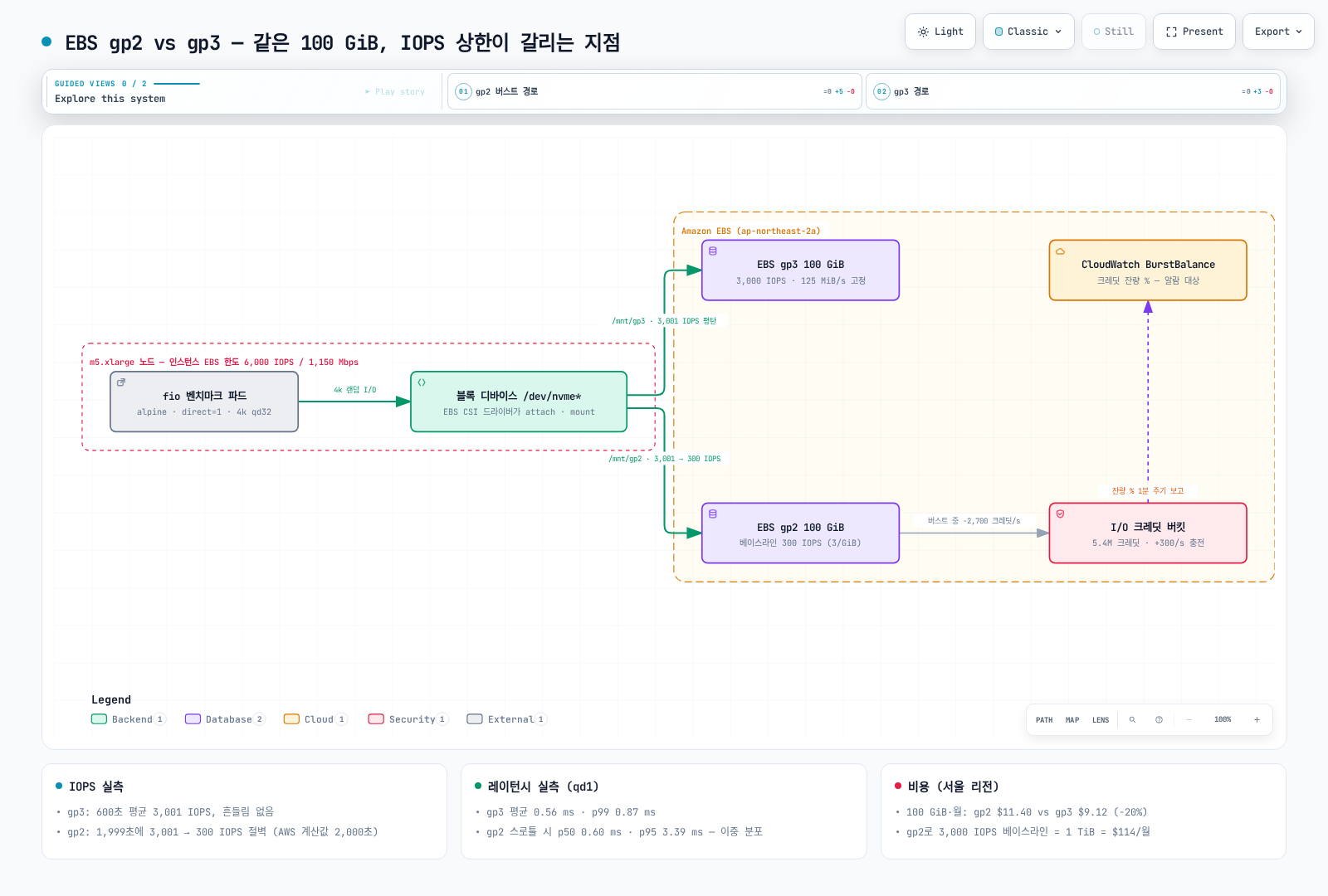The width and height of the screenshot is (1328, 896).
Task: Select the 블록 디바이스 /dev/nvme* node
Action: pyautogui.click(x=519, y=402)
